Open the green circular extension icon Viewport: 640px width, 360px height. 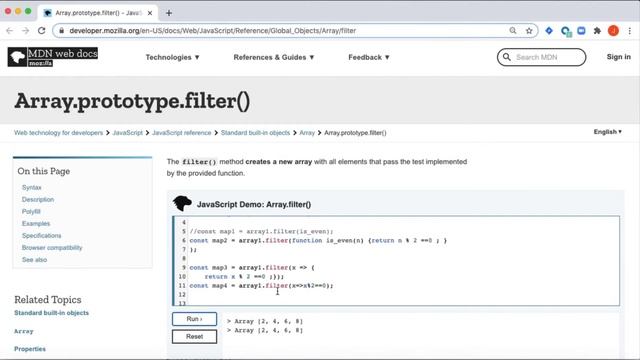[x=566, y=31]
